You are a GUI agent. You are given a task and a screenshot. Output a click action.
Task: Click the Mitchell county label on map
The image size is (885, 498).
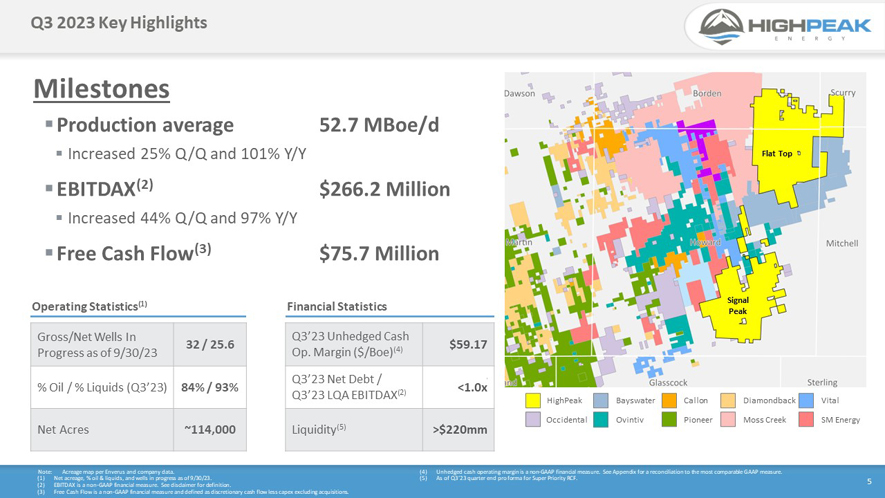[842, 243]
